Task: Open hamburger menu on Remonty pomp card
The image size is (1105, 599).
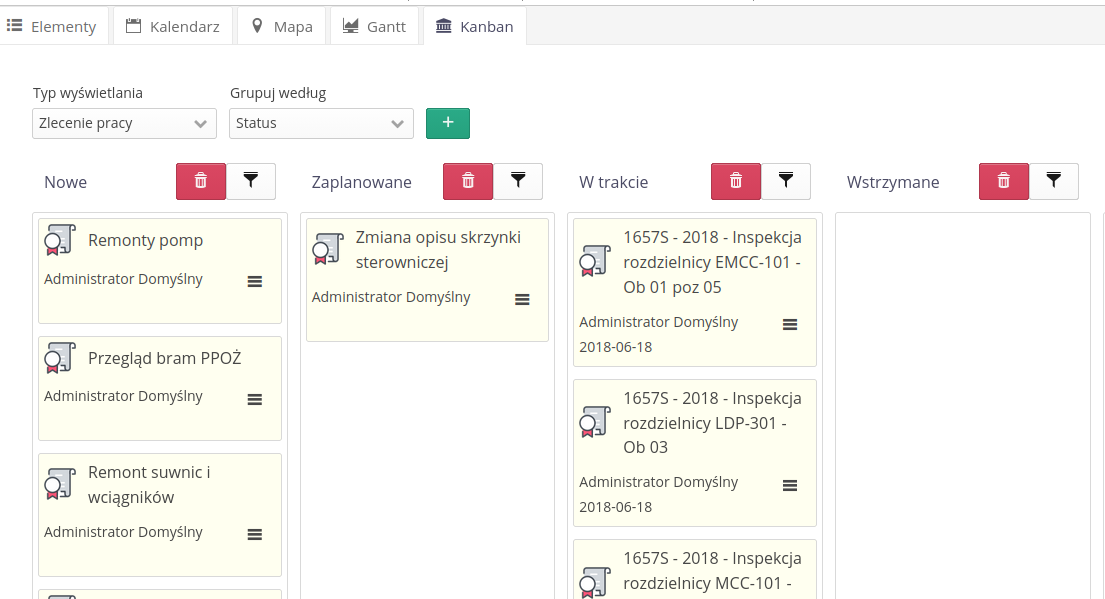Action: click(x=255, y=282)
